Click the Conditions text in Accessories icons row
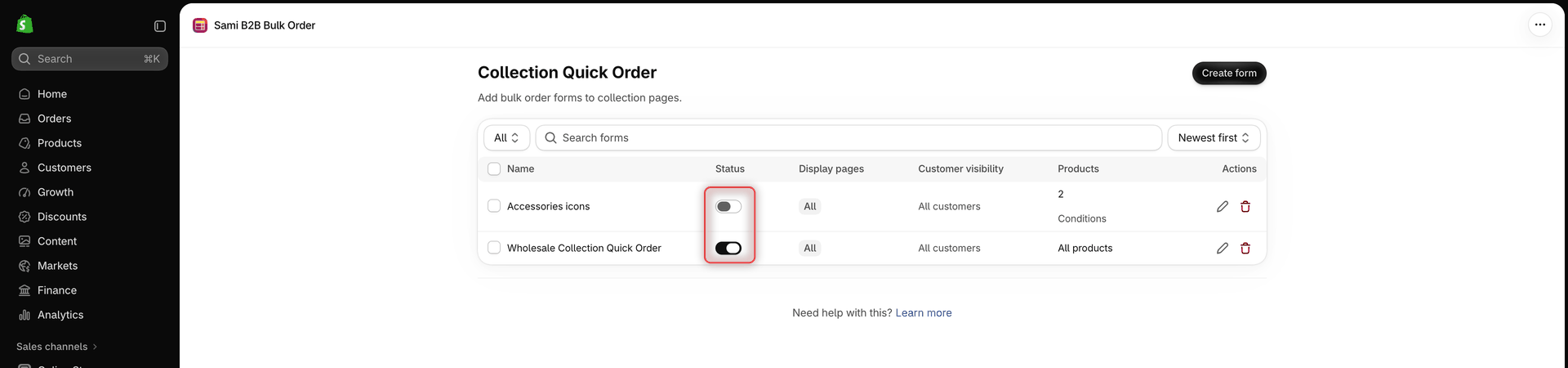The height and width of the screenshot is (368, 1568). 1081,218
